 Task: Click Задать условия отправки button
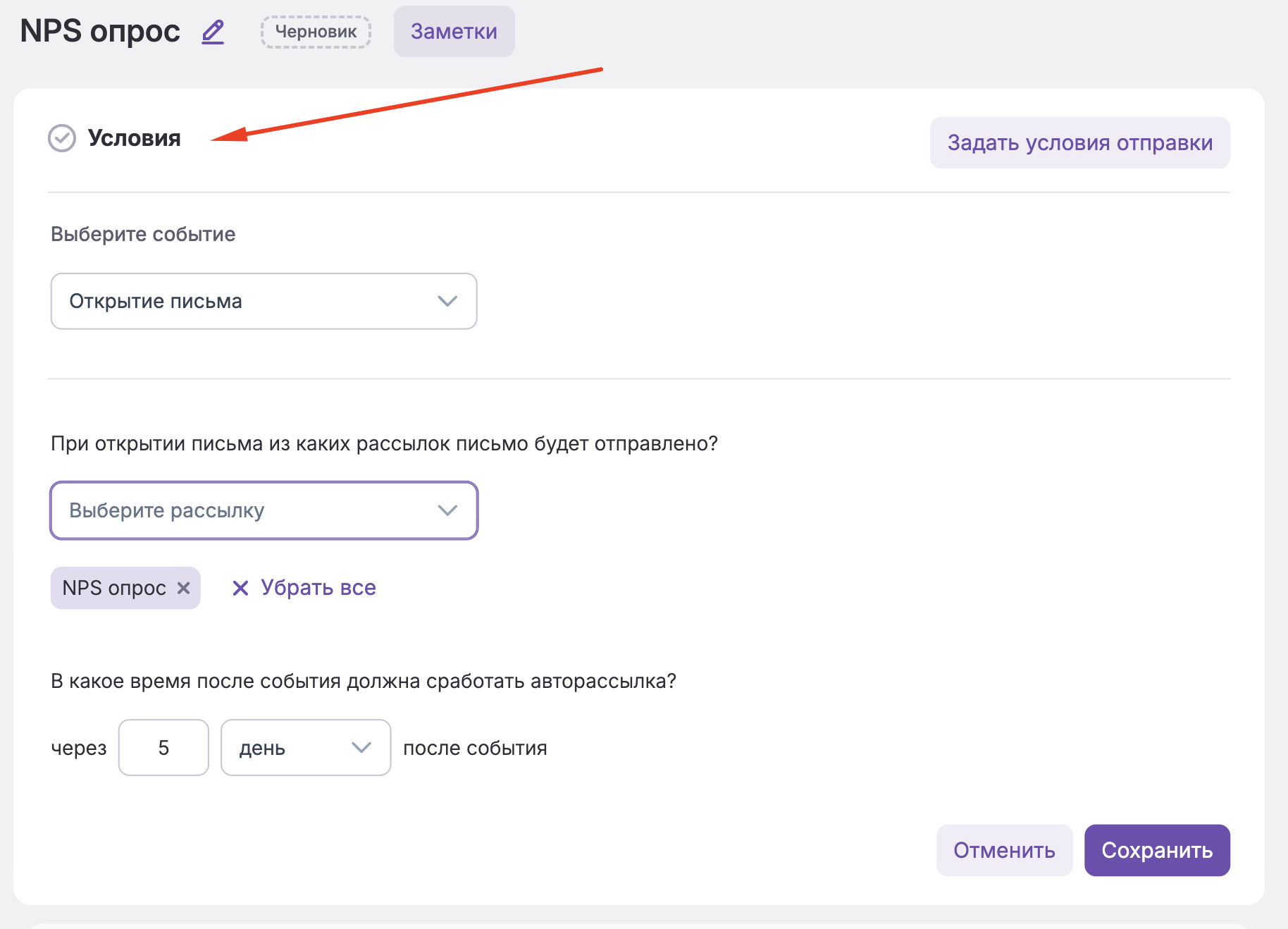pyautogui.click(x=1079, y=142)
